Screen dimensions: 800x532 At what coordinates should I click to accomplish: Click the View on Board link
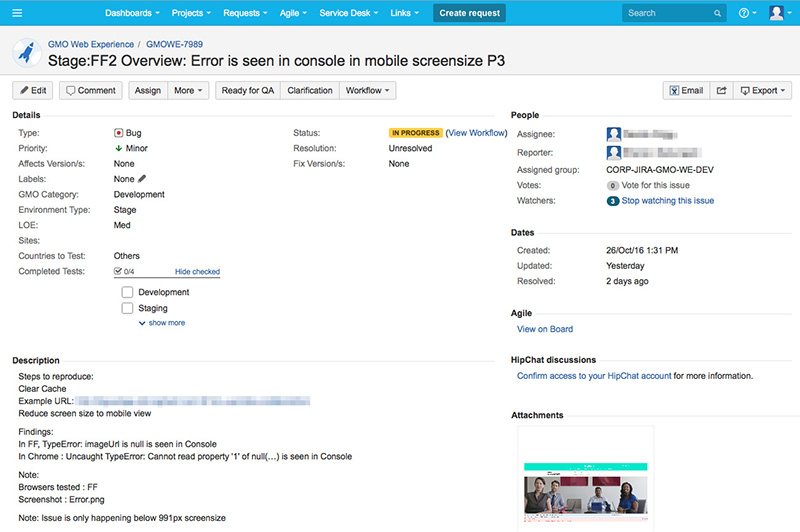tap(544, 329)
